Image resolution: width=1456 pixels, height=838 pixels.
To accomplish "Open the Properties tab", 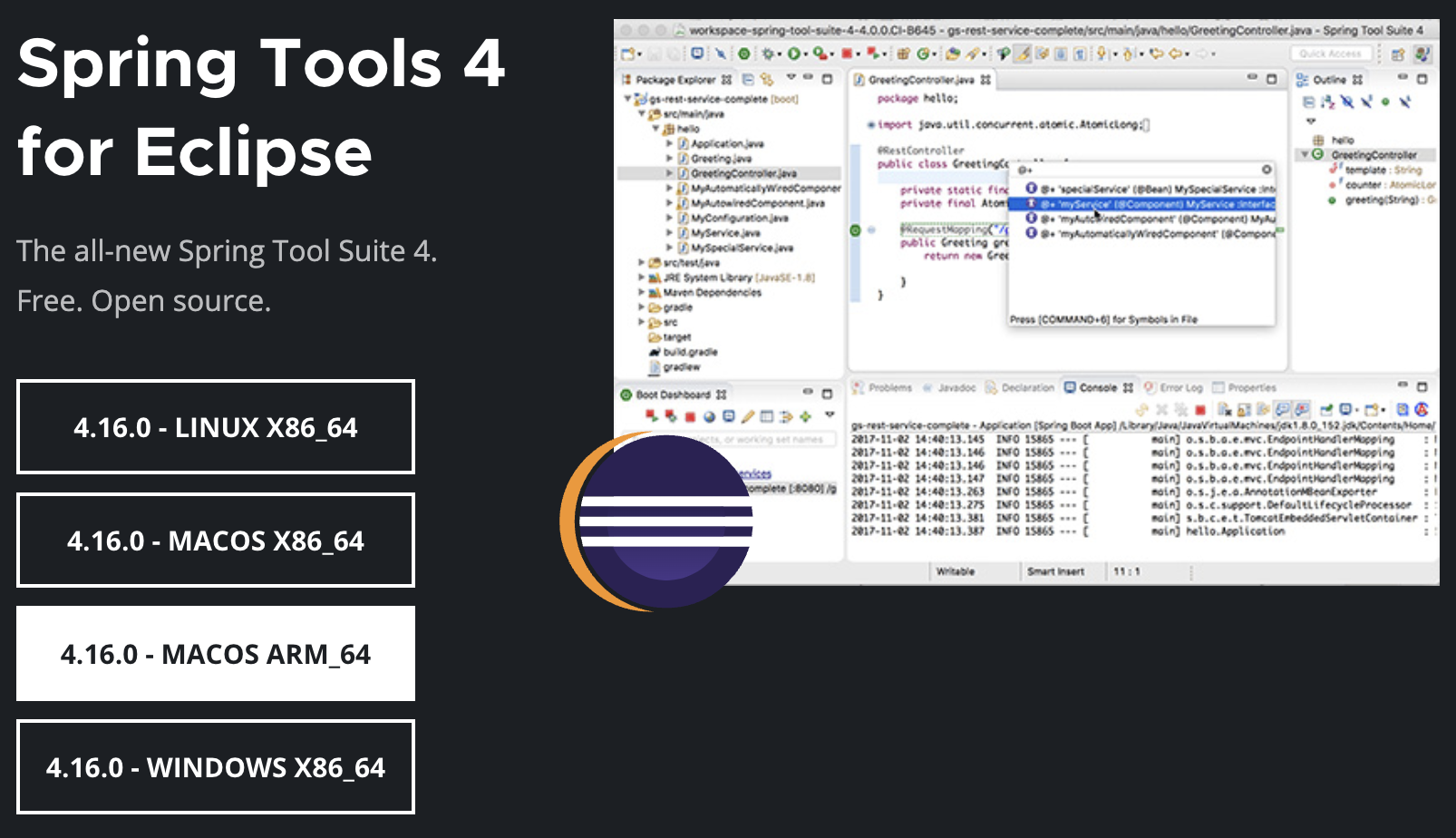I will (x=1245, y=387).
